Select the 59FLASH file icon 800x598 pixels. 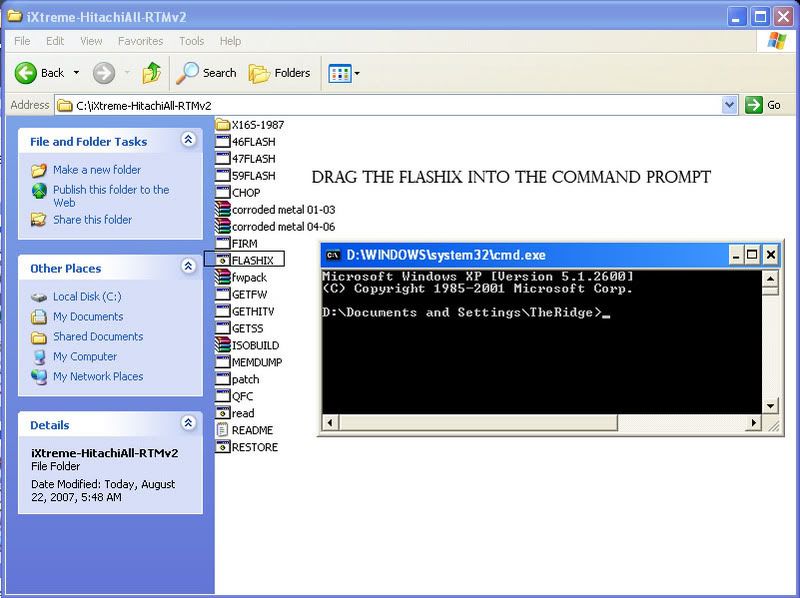click(x=222, y=176)
